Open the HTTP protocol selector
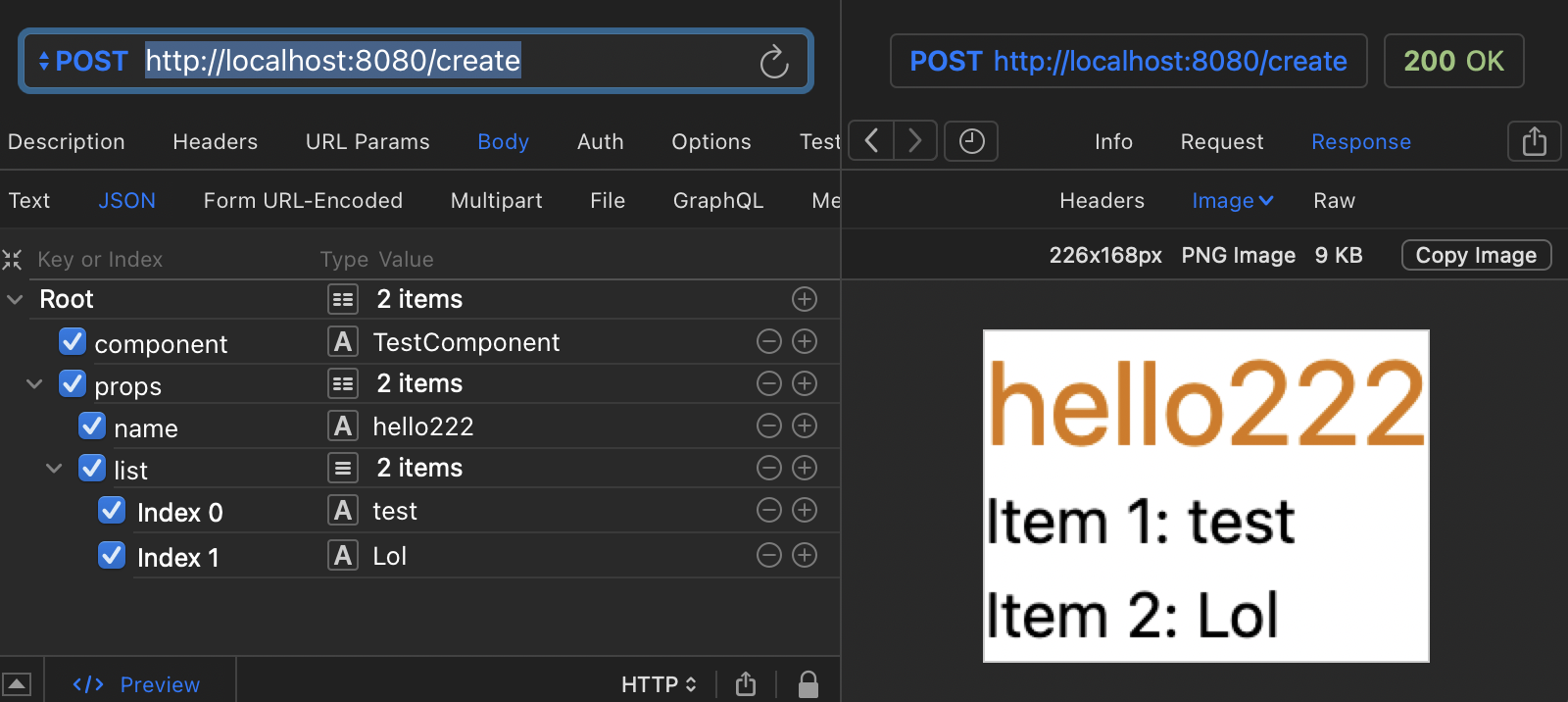Image resolution: width=1568 pixels, height=702 pixels. point(659,684)
